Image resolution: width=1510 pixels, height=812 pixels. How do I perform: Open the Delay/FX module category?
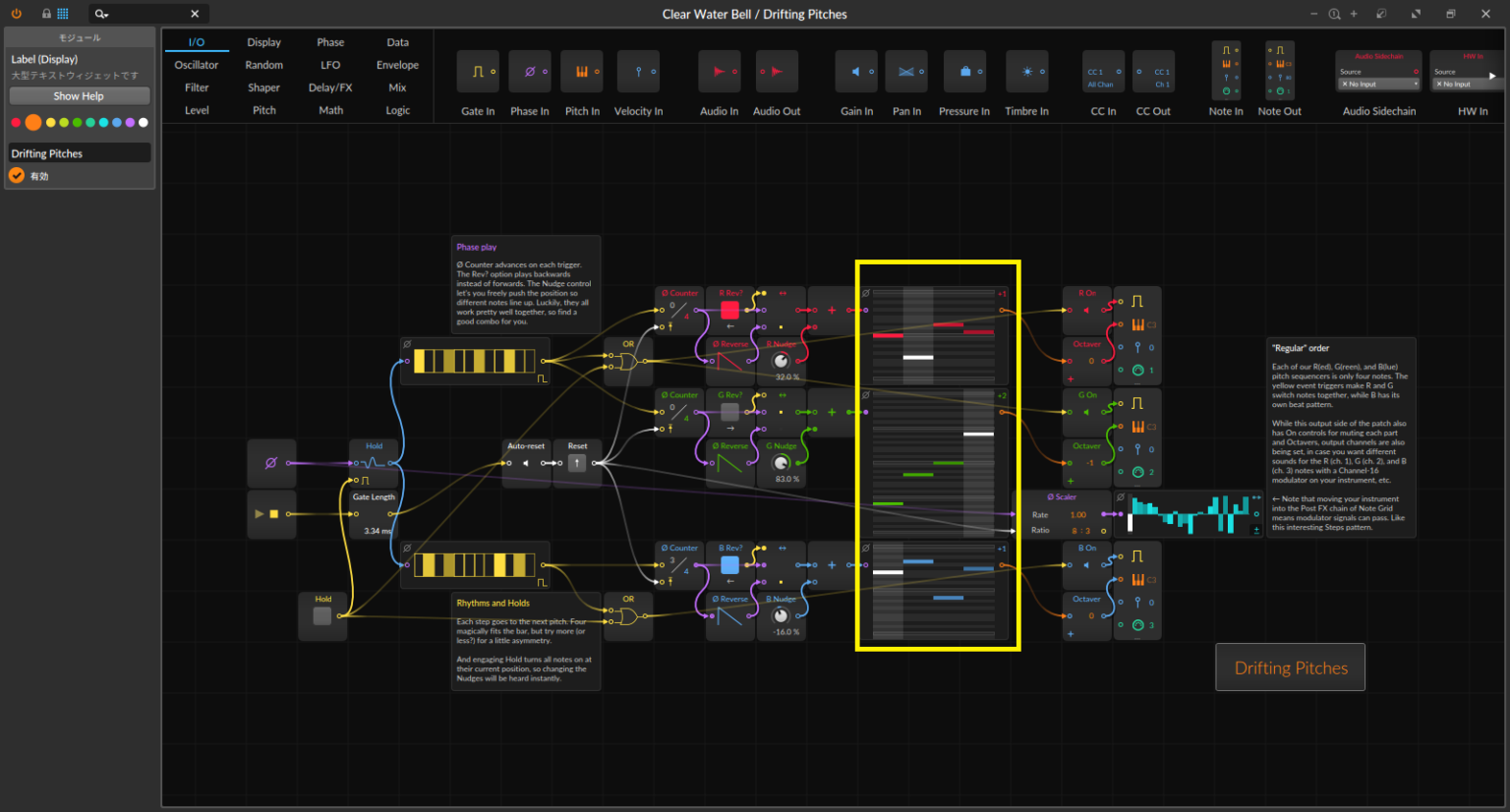point(330,87)
